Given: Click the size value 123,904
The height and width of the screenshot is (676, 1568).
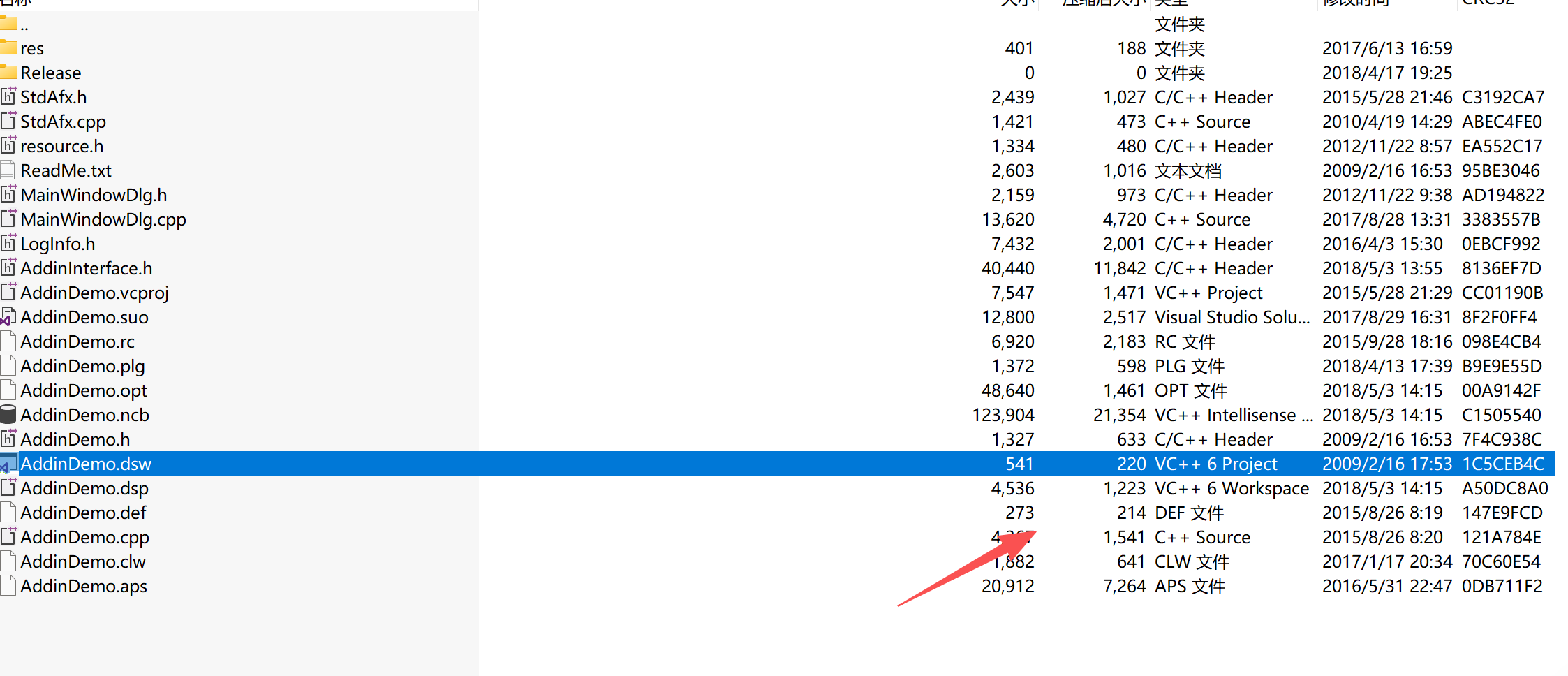Looking at the screenshot, I should 1003,415.
